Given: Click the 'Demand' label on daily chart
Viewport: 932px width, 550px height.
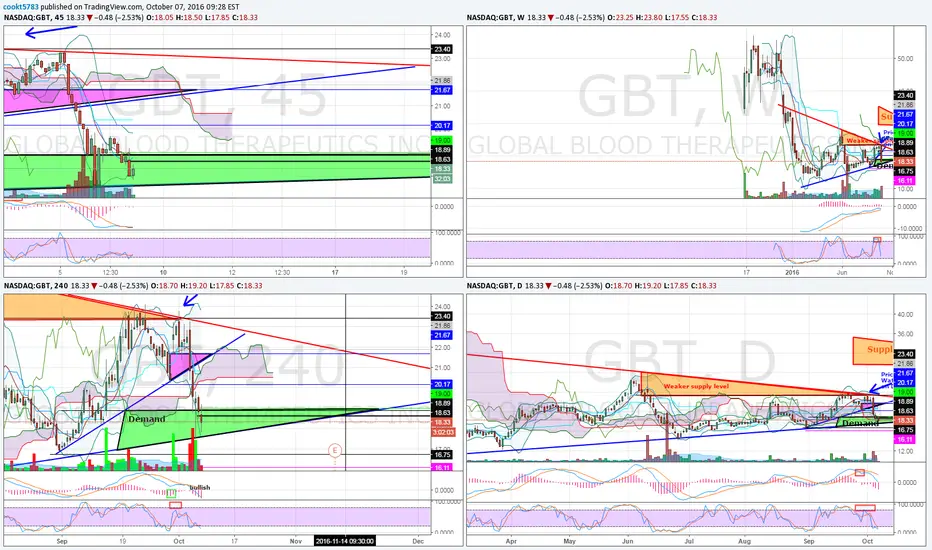Looking at the screenshot, I should pyautogui.click(x=860, y=423).
